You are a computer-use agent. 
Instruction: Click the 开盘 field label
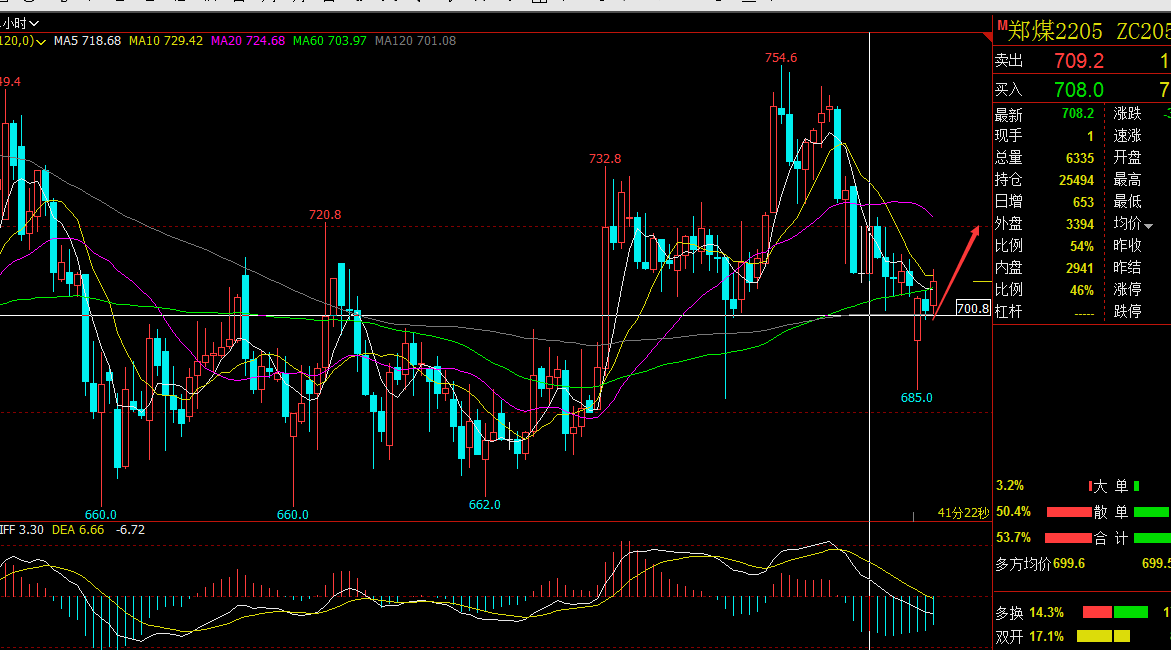pos(1128,158)
